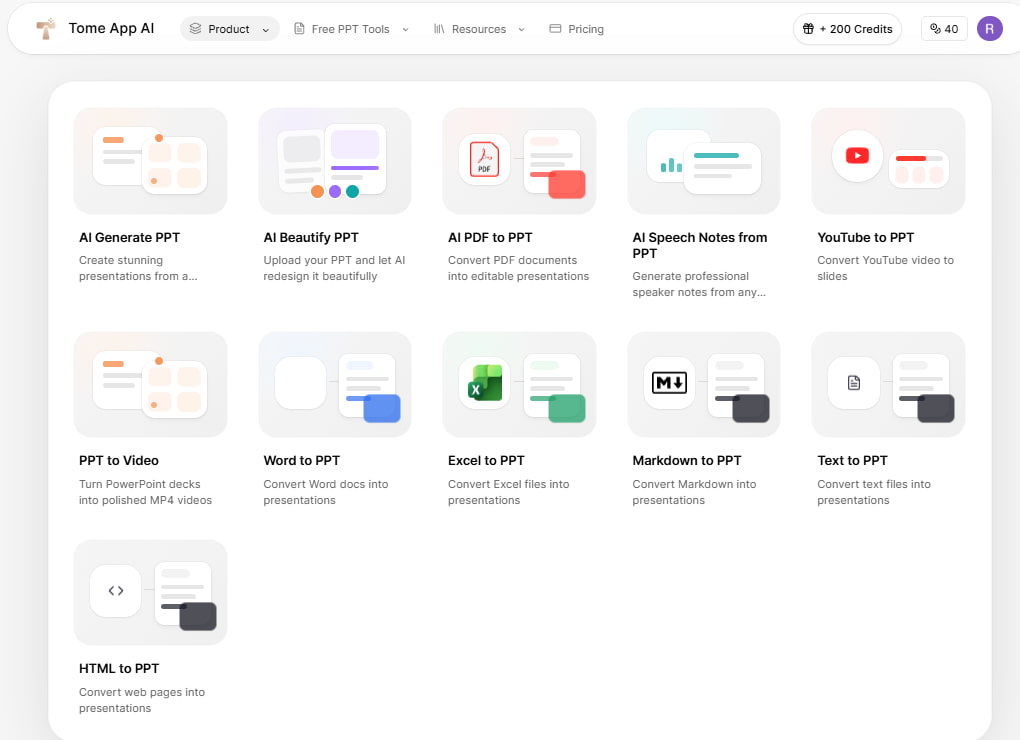This screenshot has height=740, width=1020.
Task: Open the Markdown to PPT title
Action: tap(687, 460)
